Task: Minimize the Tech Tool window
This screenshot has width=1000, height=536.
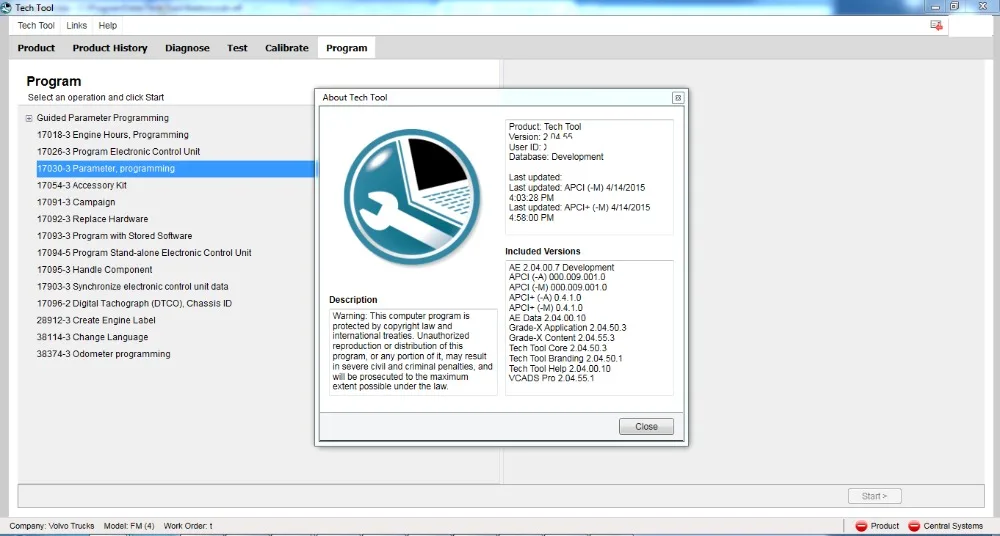Action: point(935,6)
